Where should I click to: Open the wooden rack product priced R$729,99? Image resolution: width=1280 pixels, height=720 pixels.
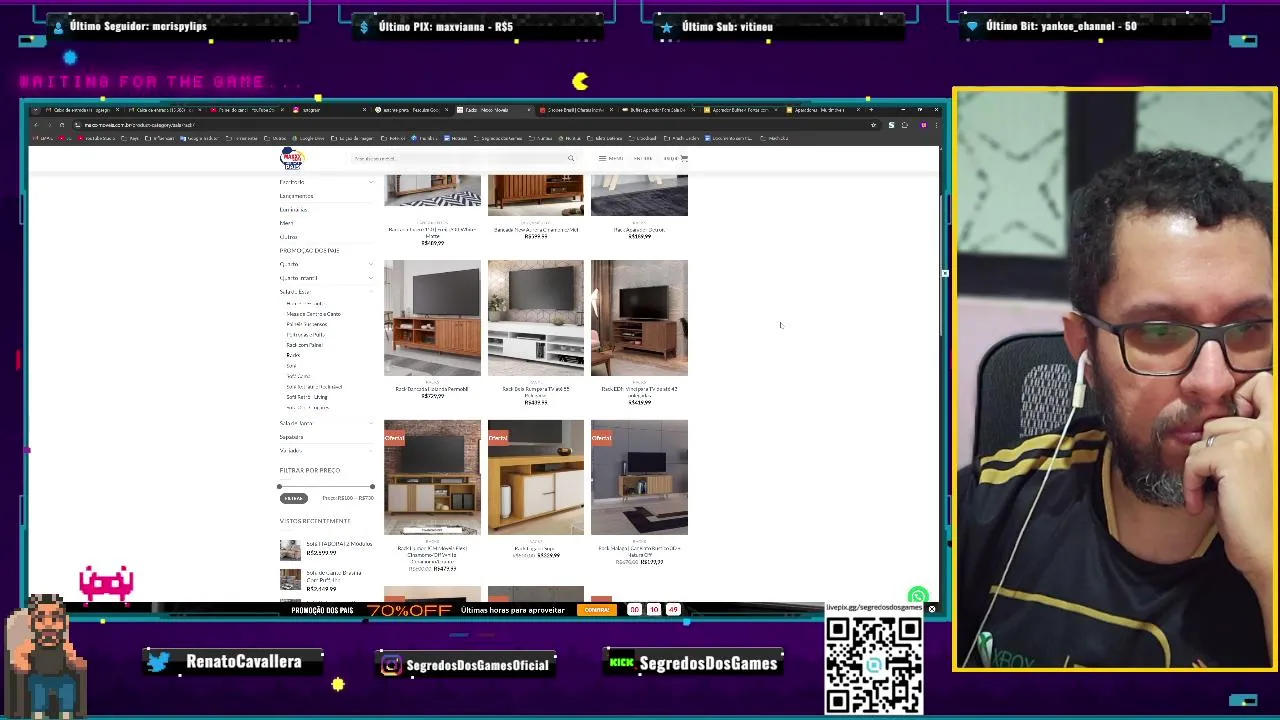click(x=432, y=318)
